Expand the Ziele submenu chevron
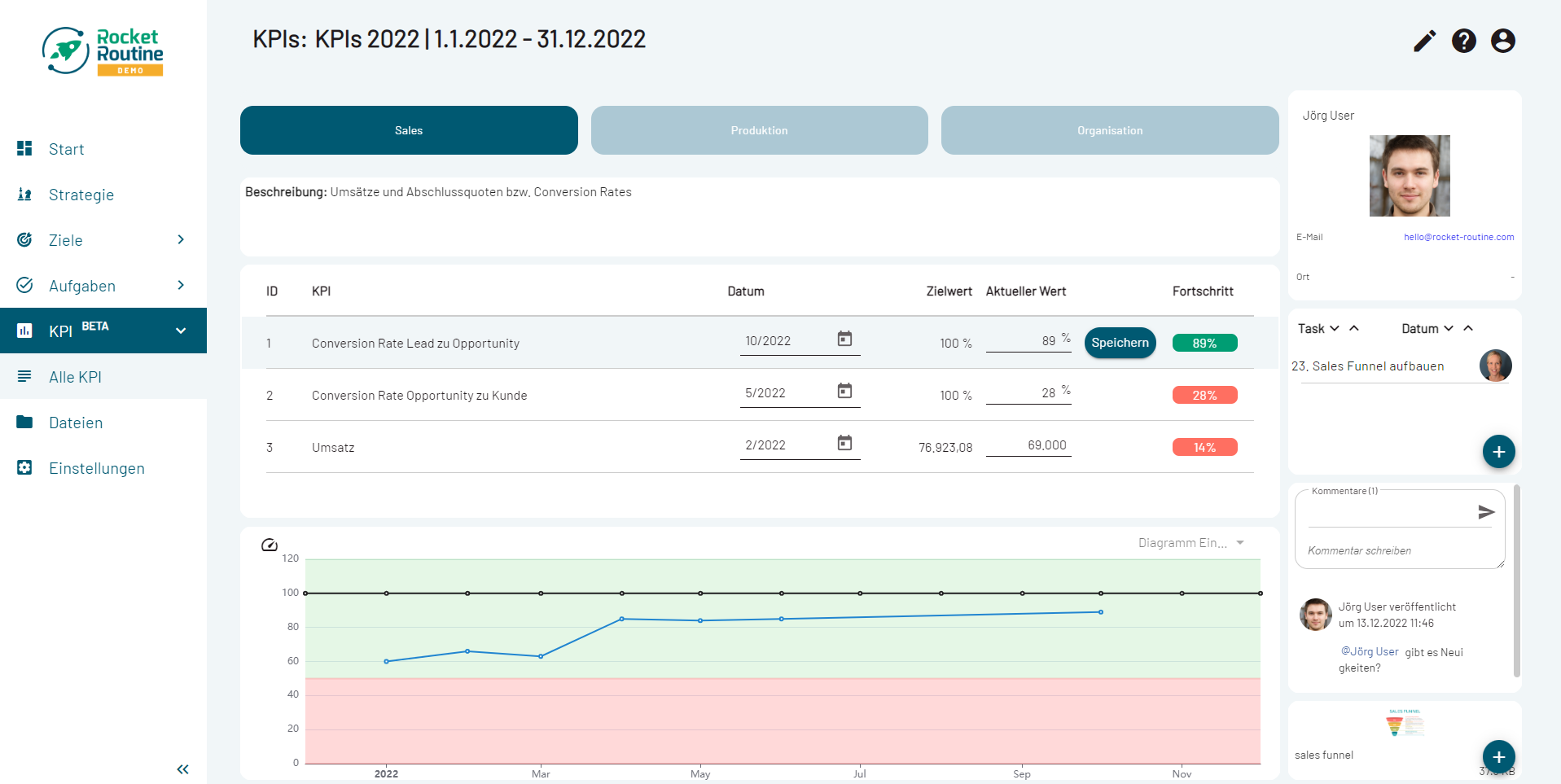The image size is (1561, 784). [x=181, y=239]
